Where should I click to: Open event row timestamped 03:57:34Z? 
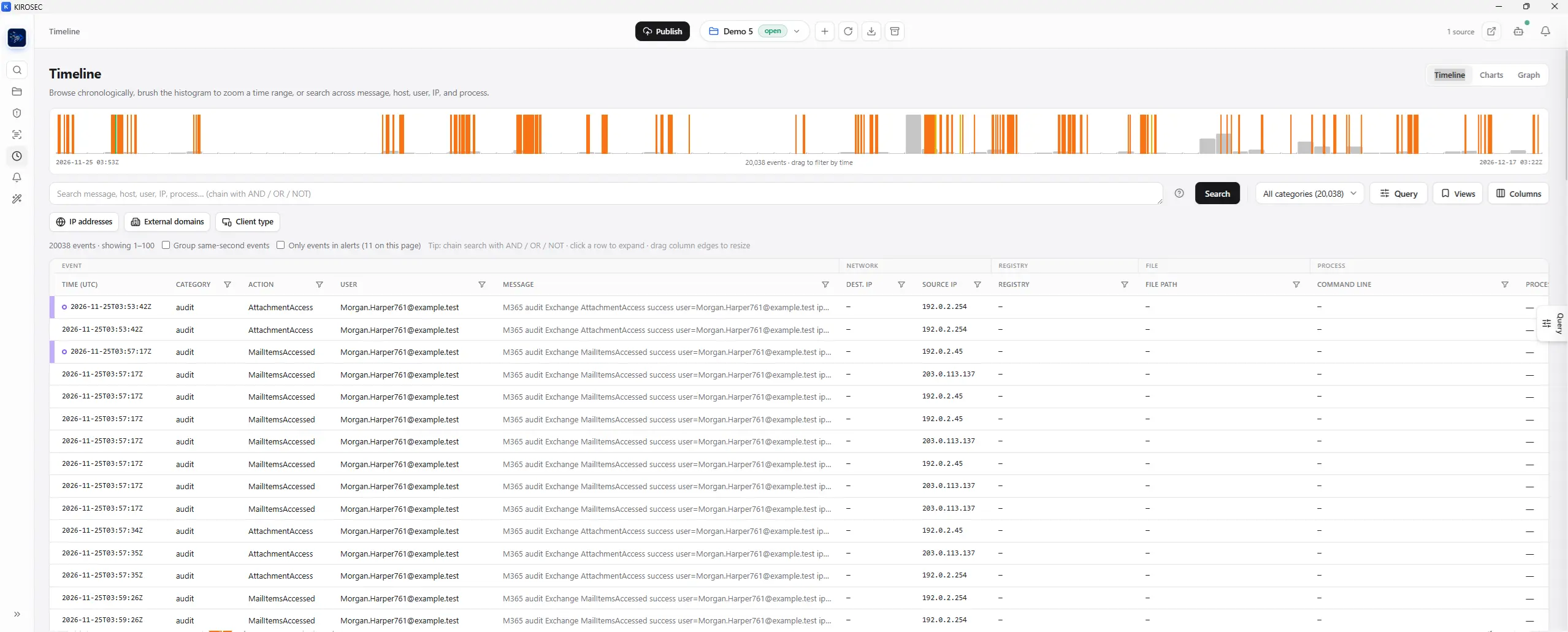(799, 531)
